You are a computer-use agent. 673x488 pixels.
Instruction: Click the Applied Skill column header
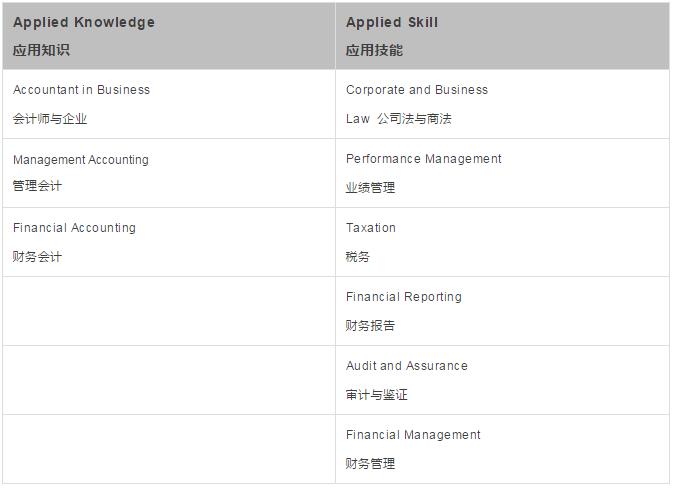[x=392, y=22]
